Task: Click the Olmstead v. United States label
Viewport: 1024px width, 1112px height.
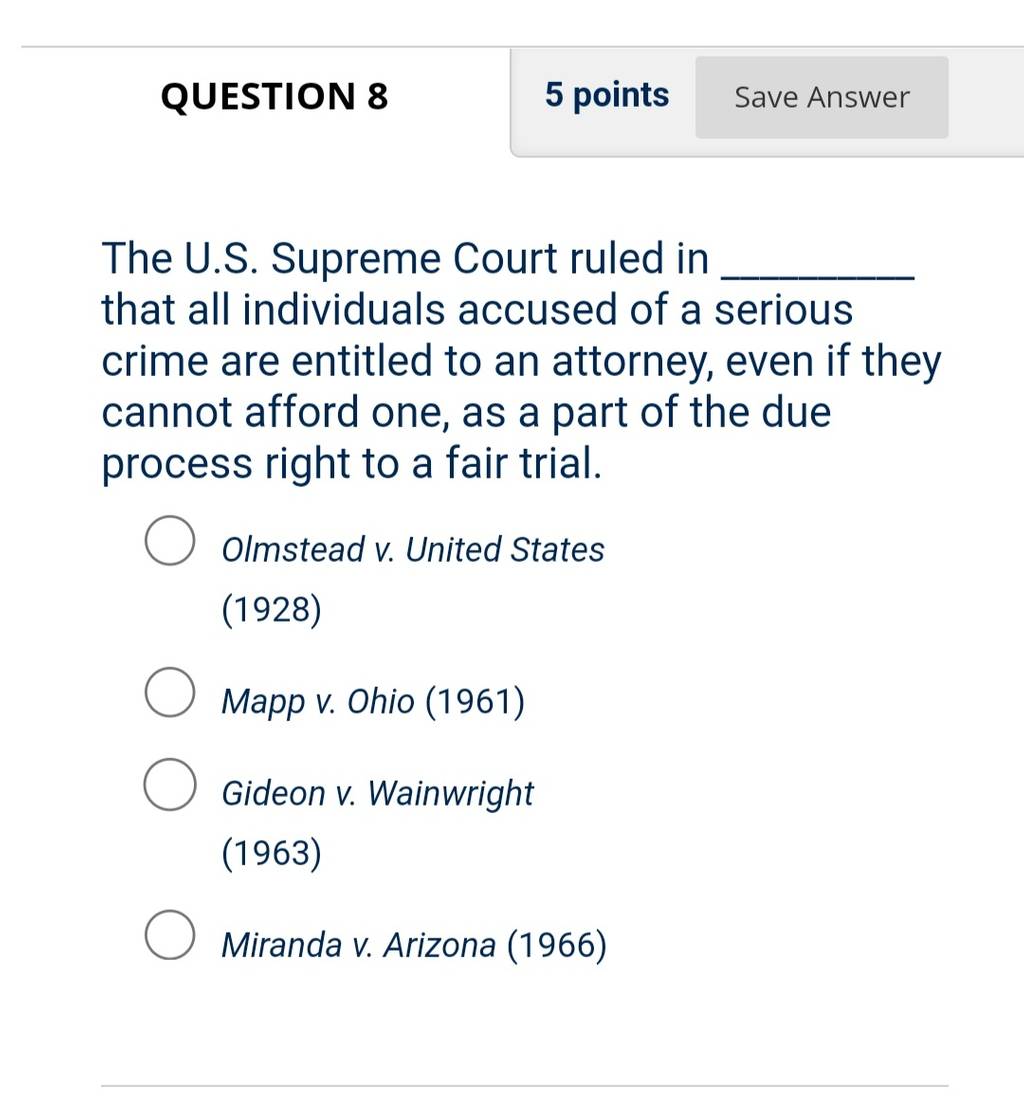Action: pyautogui.click(x=413, y=550)
